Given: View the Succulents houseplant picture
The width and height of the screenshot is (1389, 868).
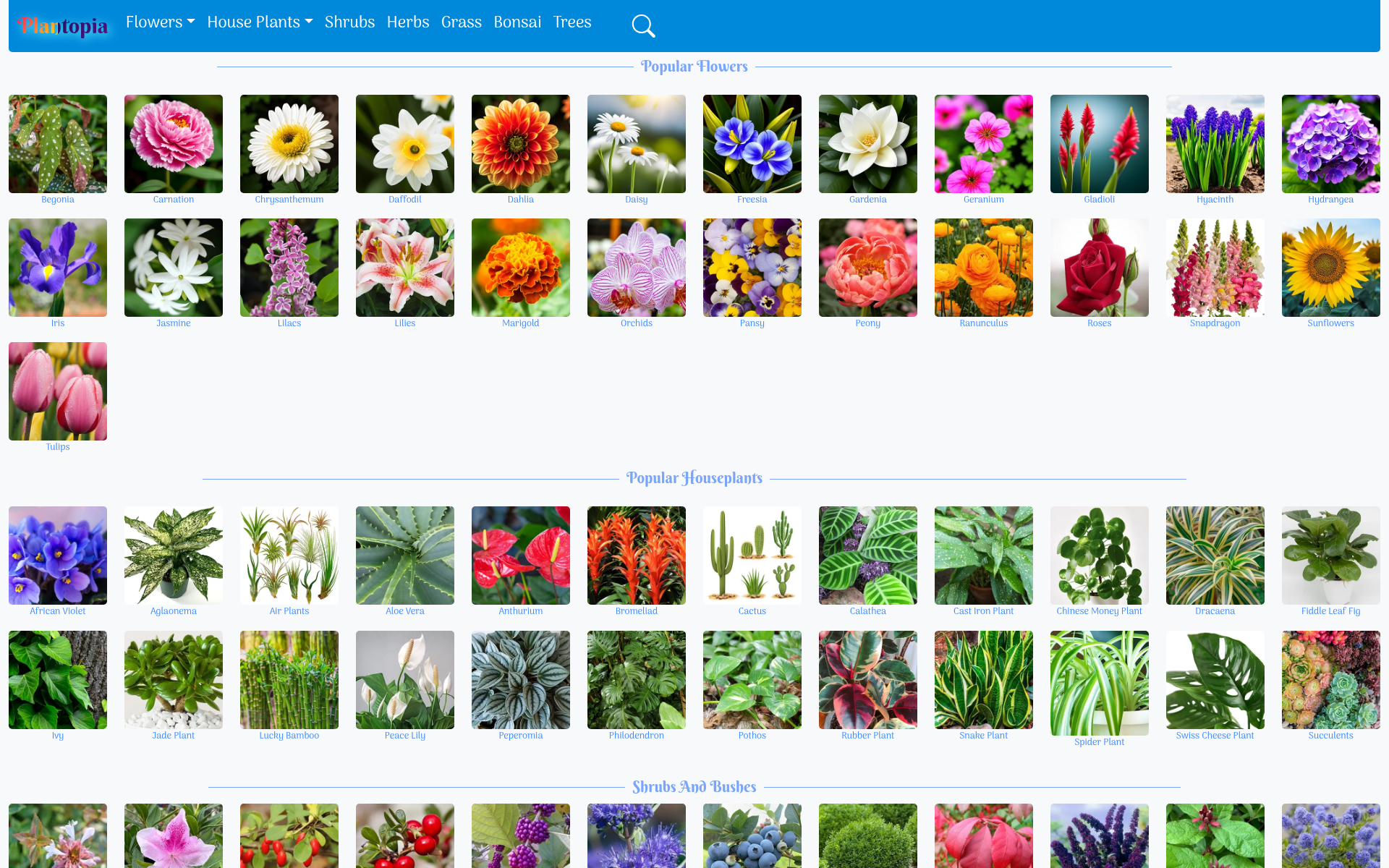Looking at the screenshot, I should pyautogui.click(x=1331, y=680).
